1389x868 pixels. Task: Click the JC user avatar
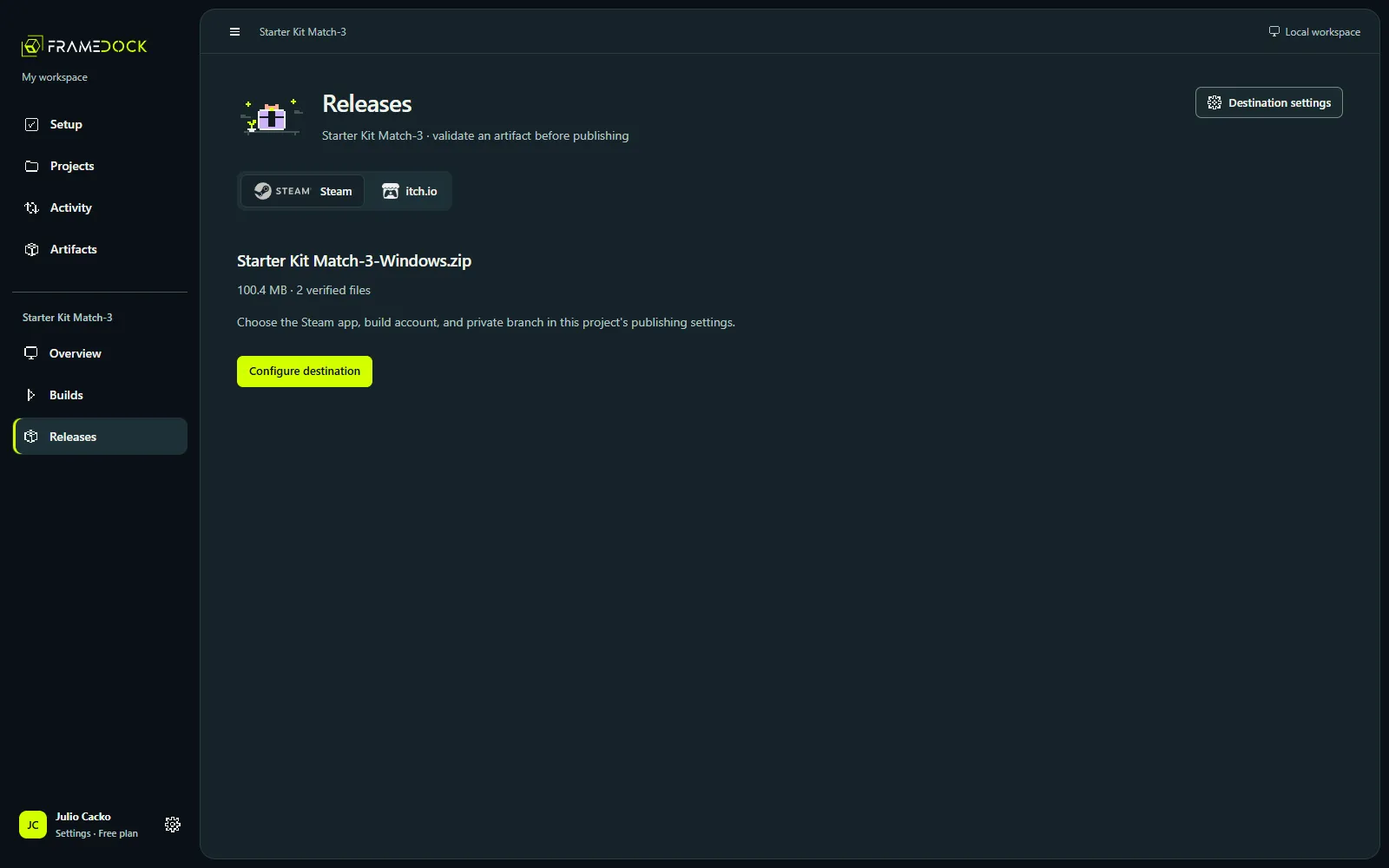(33, 825)
